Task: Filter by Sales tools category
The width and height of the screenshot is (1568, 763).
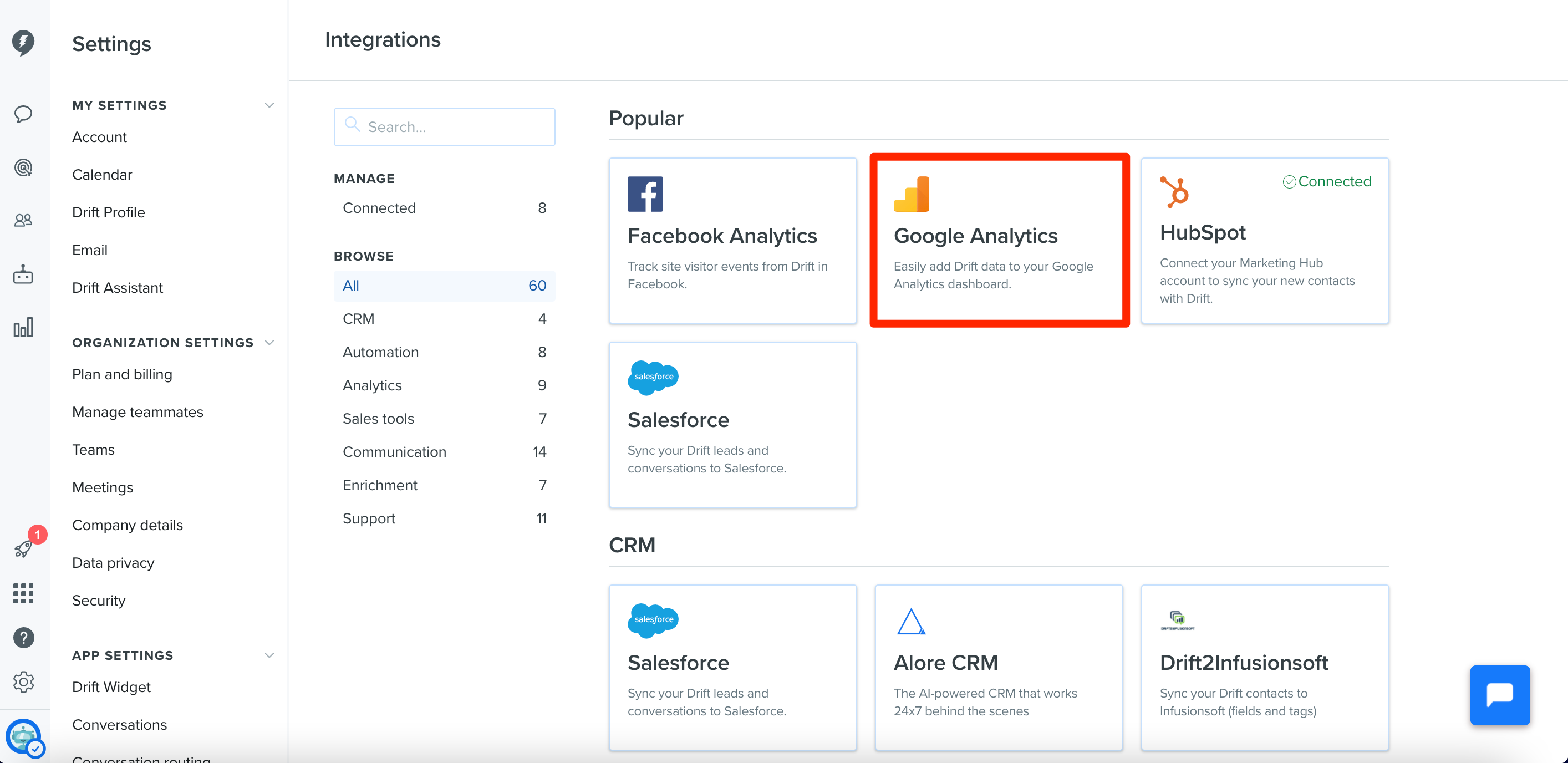Action: click(444, 419)
